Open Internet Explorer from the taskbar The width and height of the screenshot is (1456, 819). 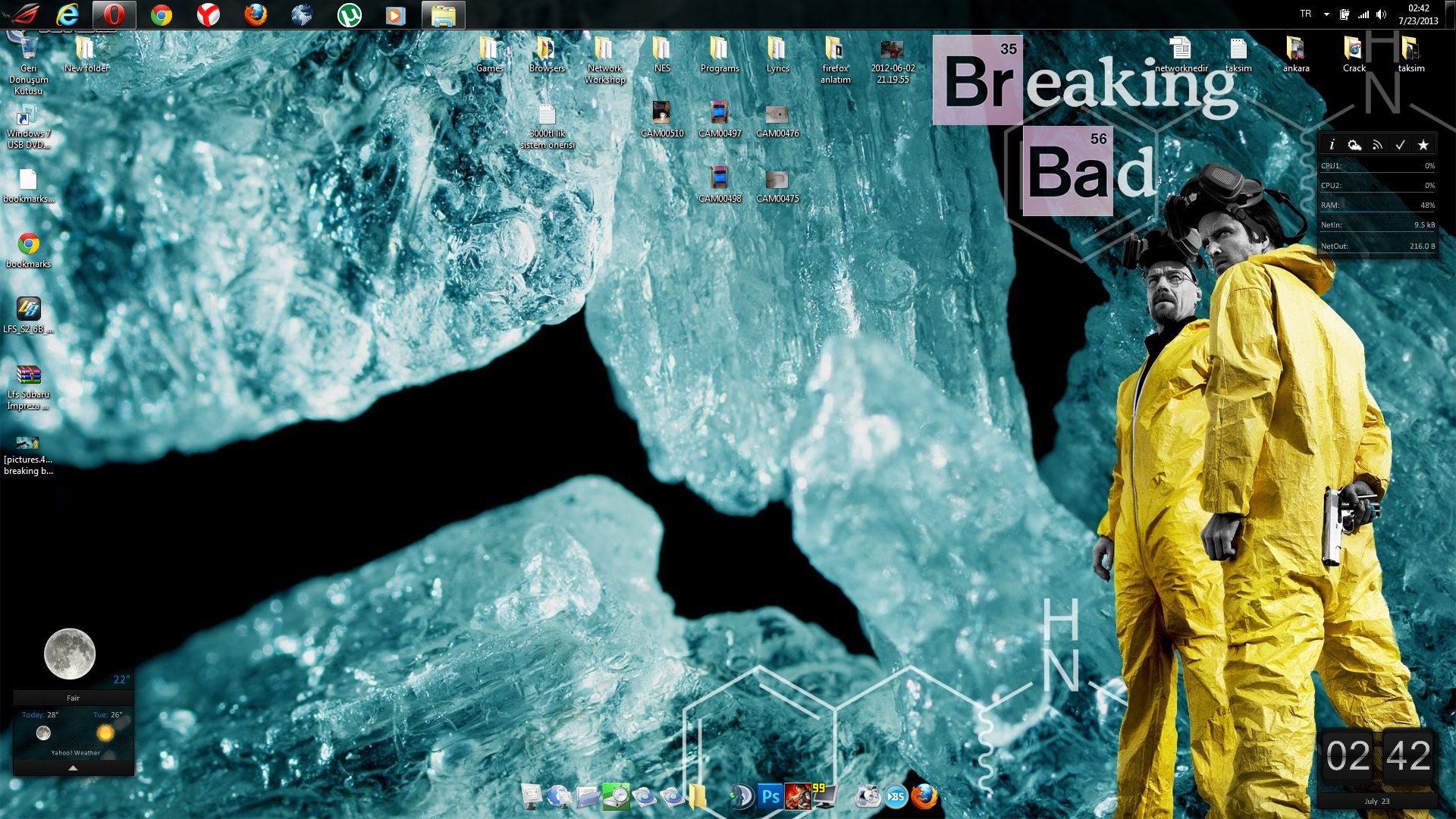pos(67,14)
